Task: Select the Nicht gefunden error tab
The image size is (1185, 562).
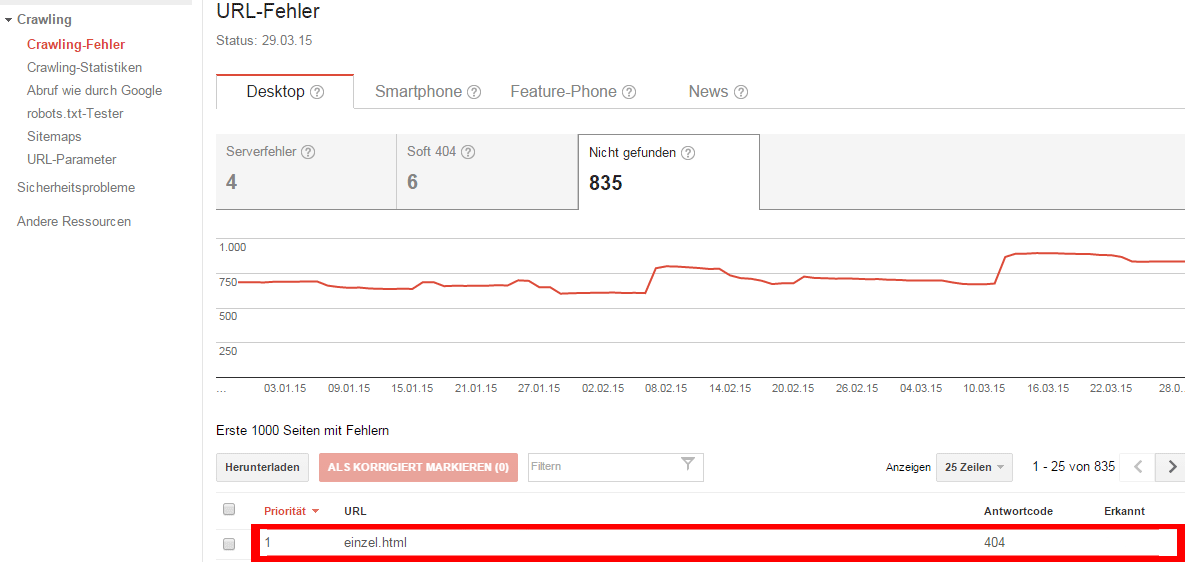Action: point(669,171)
